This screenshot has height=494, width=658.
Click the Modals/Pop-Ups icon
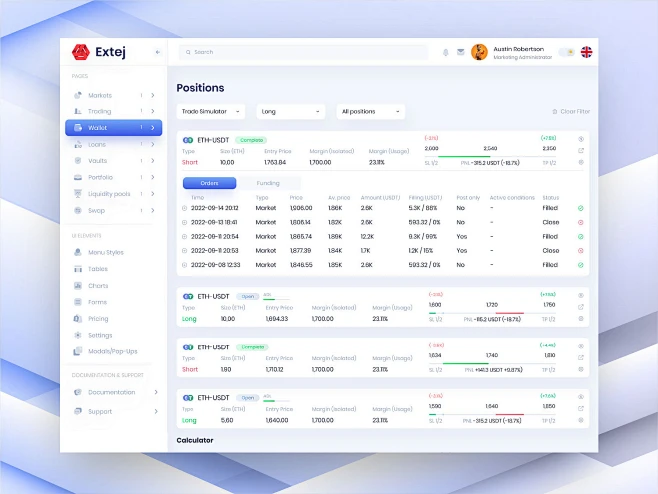pos(78,351)
